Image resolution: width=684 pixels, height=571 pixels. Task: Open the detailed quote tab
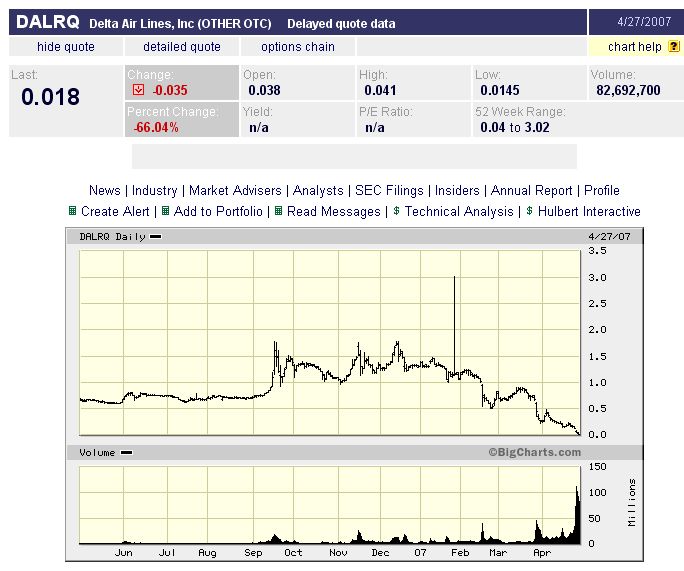[x=182, y=47]
